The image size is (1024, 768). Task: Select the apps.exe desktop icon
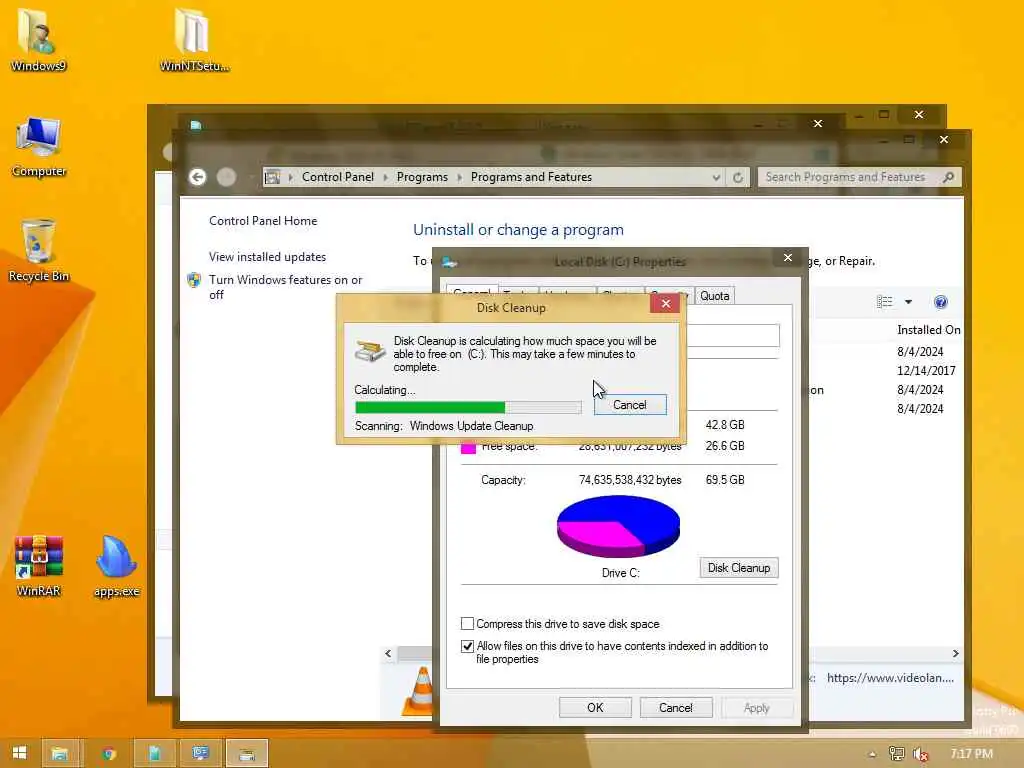tap(116, 566)
